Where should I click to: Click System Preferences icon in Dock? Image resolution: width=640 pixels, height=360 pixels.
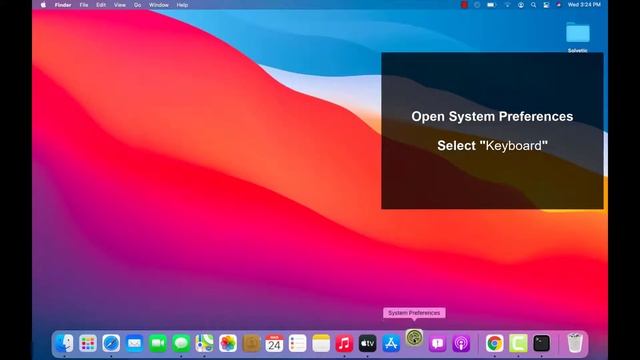414,338
